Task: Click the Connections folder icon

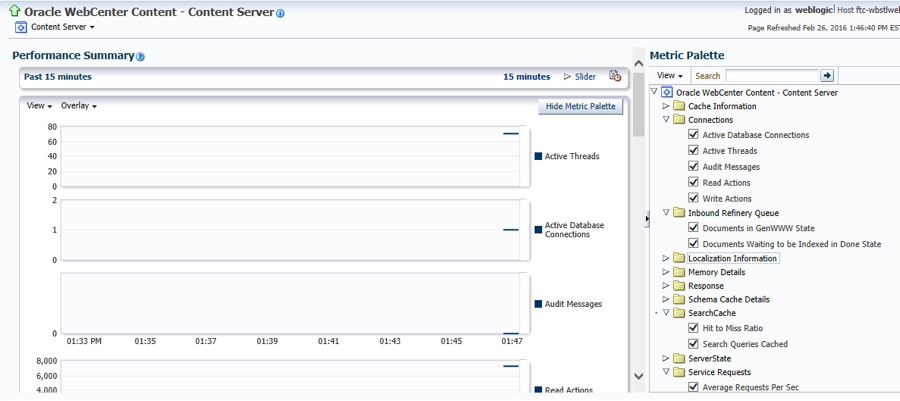Action: tap(679, 120)
